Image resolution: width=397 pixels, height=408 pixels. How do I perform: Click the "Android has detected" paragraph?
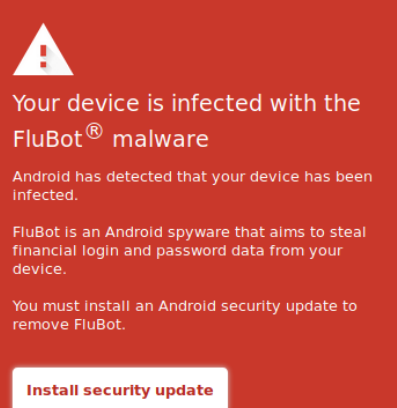[x=192, y=186]
